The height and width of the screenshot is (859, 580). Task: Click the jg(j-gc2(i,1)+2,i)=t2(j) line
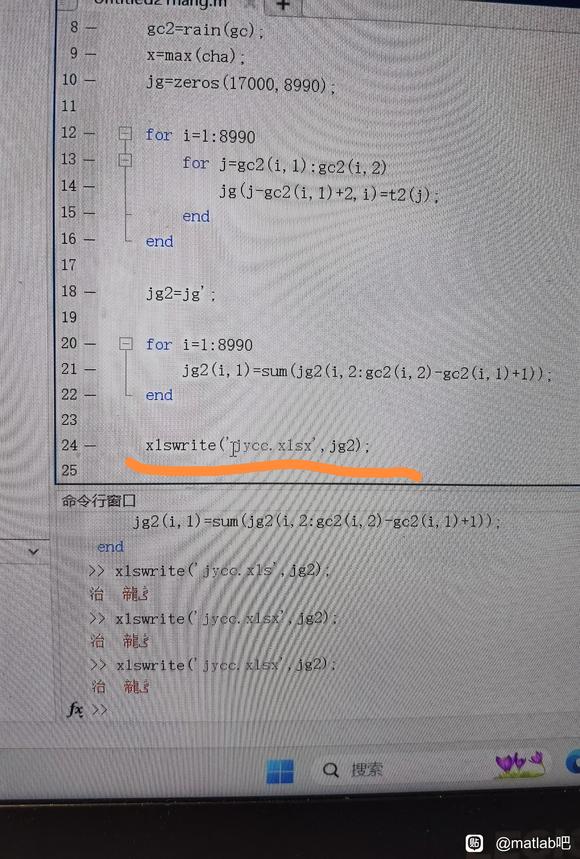[329, 192]
